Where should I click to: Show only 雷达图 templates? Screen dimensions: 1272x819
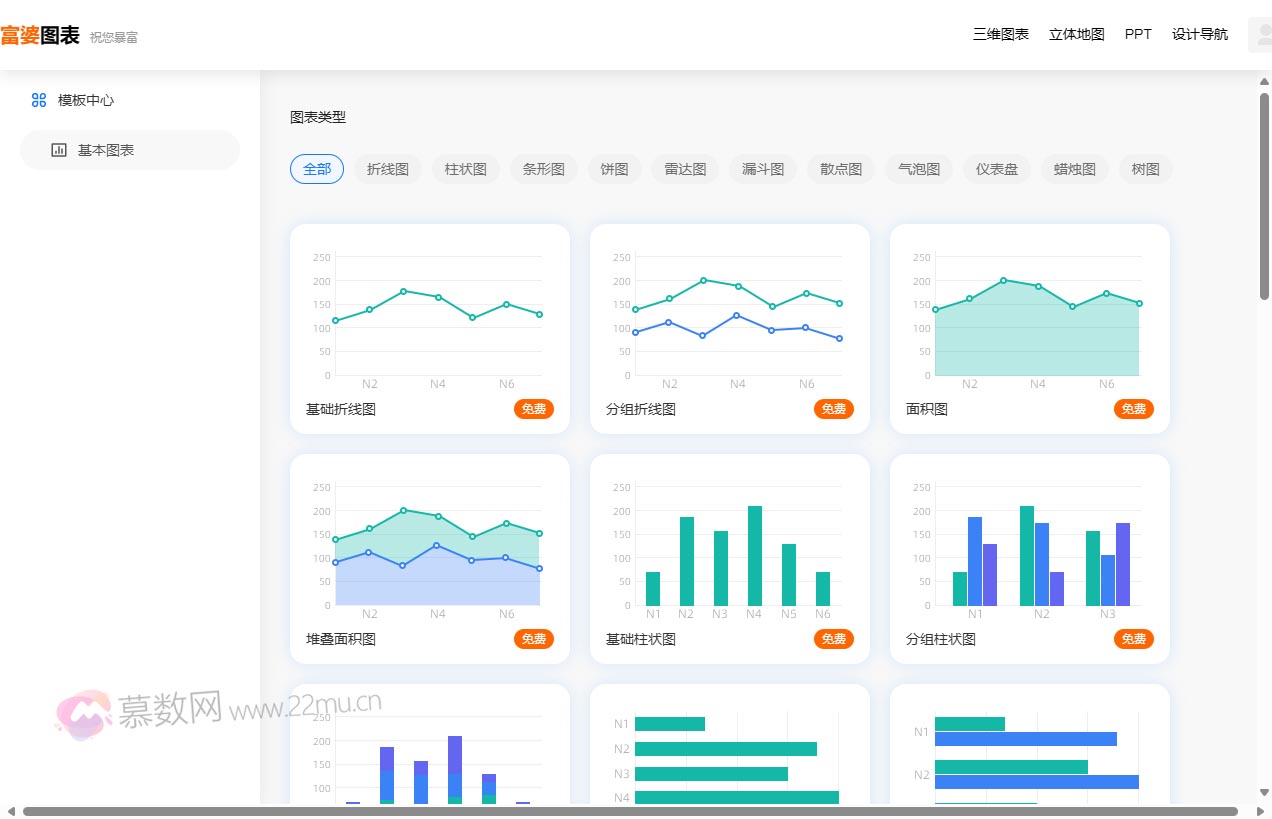(685, 169)
